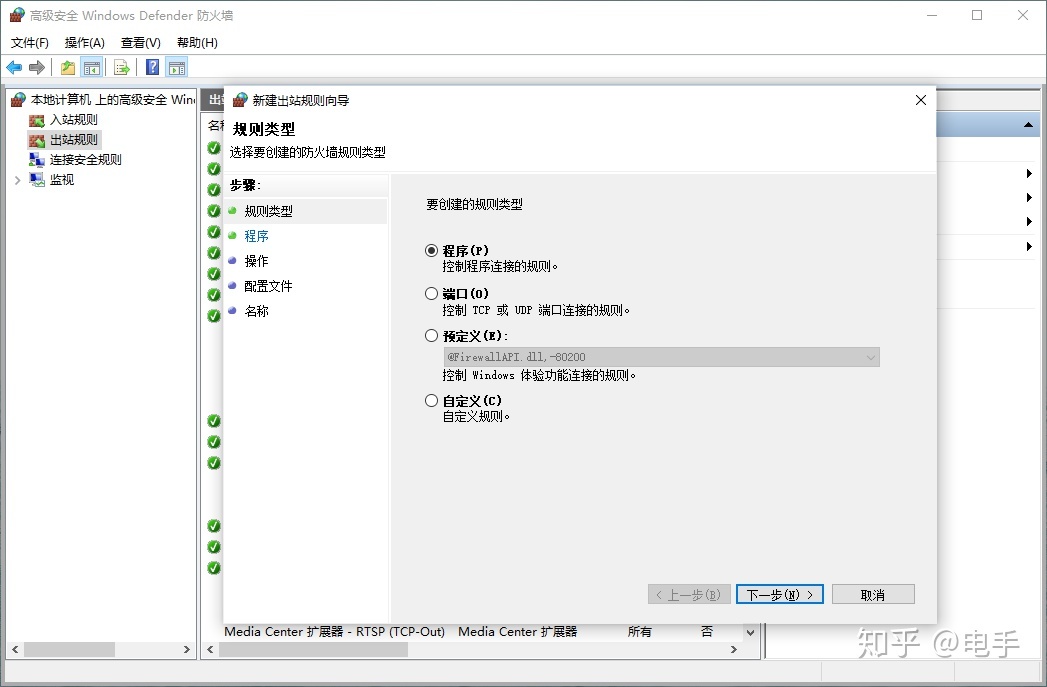Click the 上一步(B) button
The height and width of the screenshot is (687, 1047).
click(x=689, y=594)
